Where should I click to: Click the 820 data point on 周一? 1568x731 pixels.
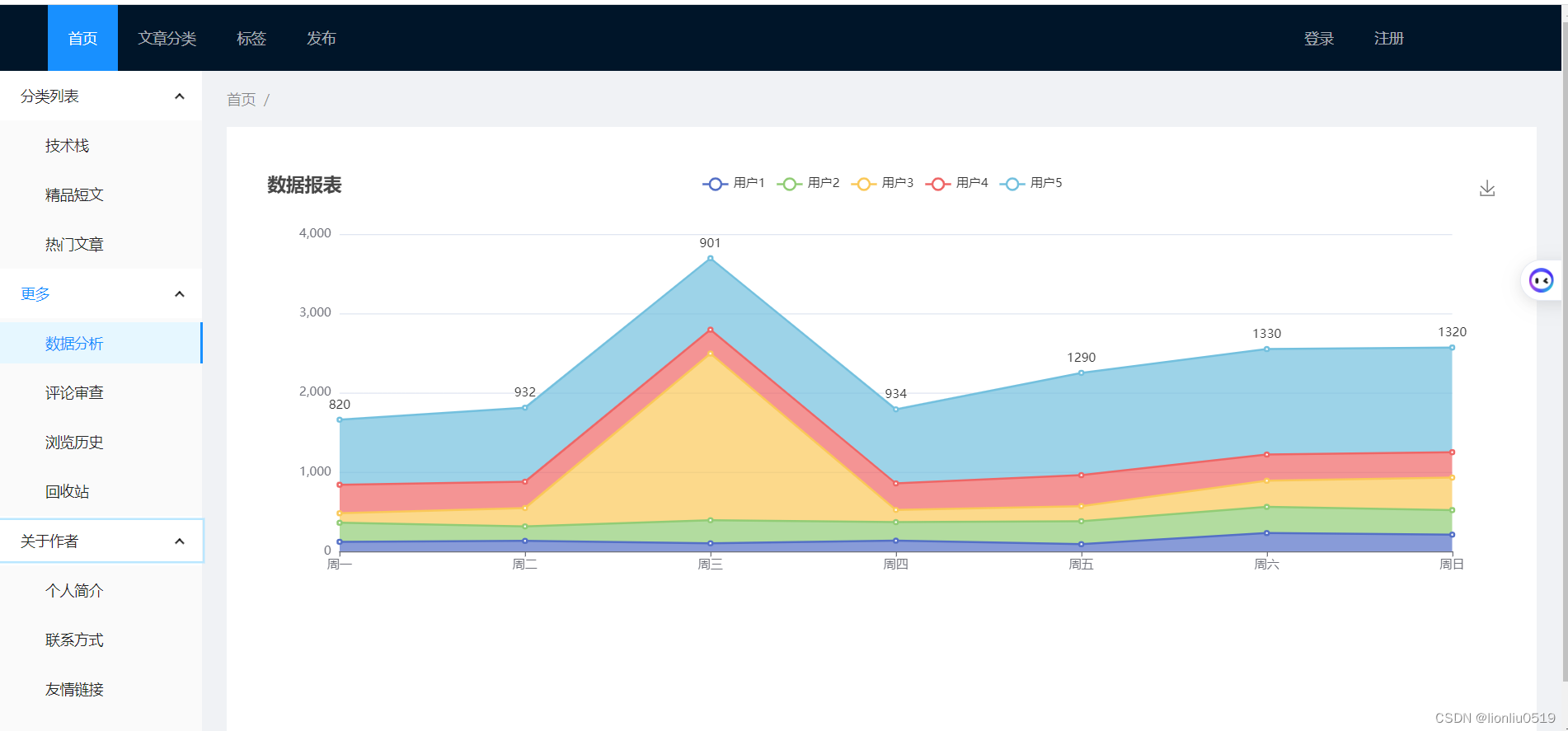tap(340, 420)
